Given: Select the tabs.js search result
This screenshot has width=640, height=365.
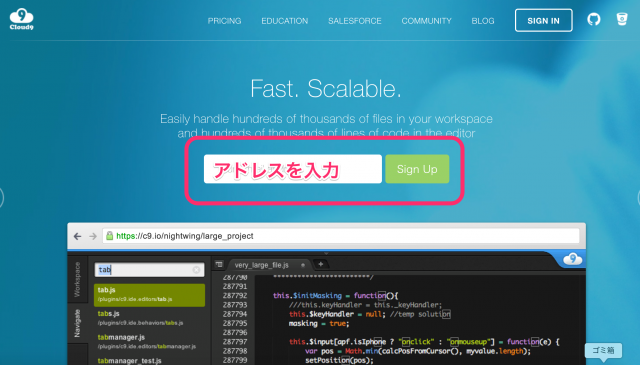Looking at the screenshot, I should point(149,318).
